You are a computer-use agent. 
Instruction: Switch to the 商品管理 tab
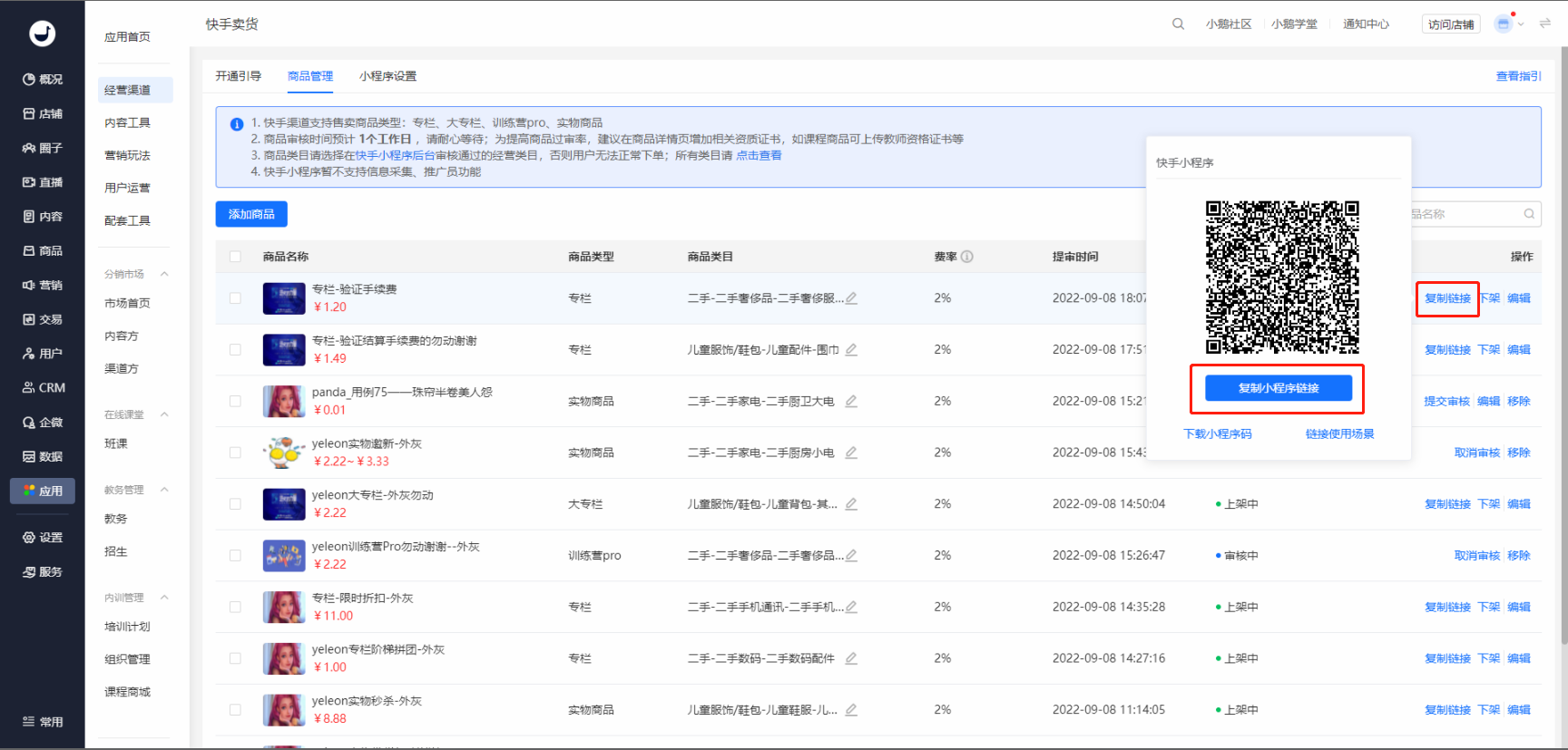pos(310,76)
